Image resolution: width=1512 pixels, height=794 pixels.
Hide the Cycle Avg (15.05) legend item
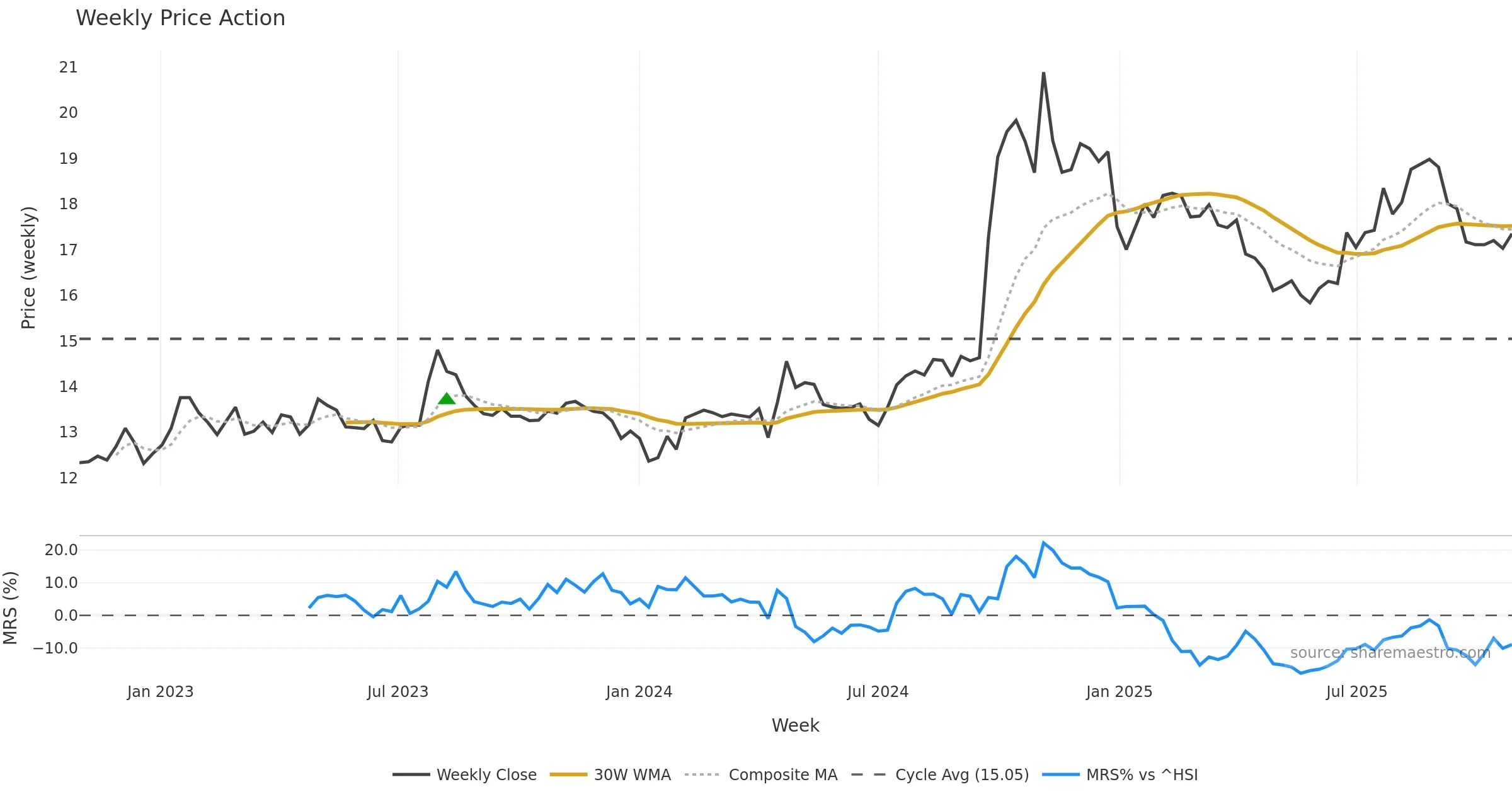961,774
